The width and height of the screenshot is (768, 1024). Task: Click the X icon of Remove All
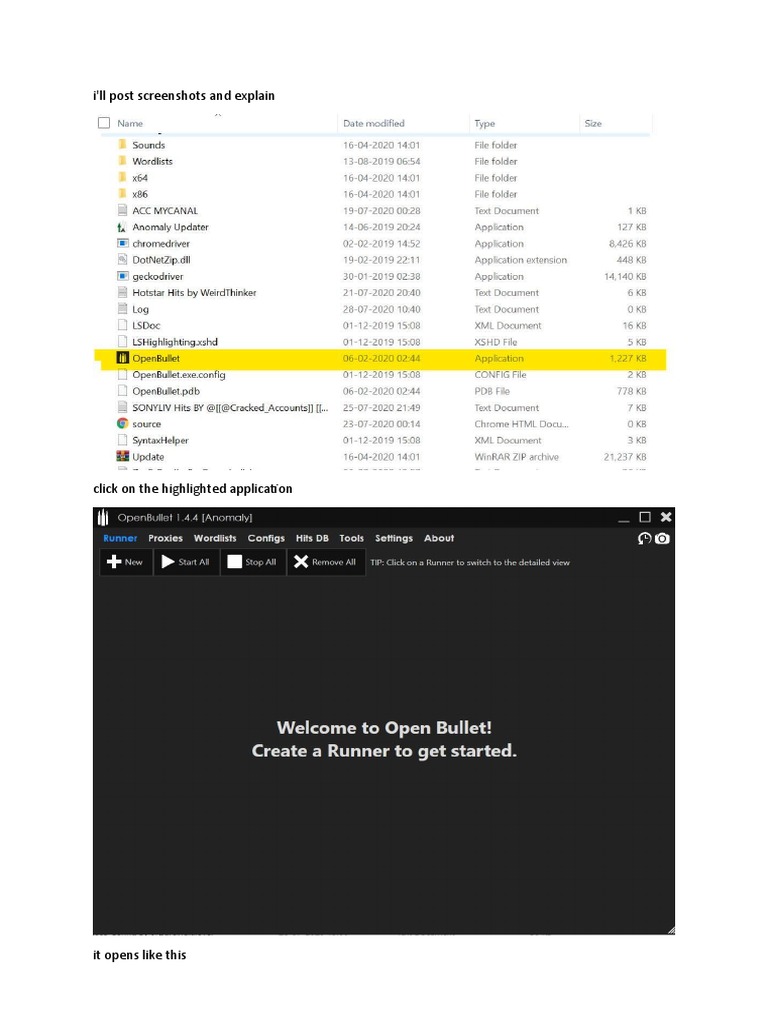[x=300, y=562]
